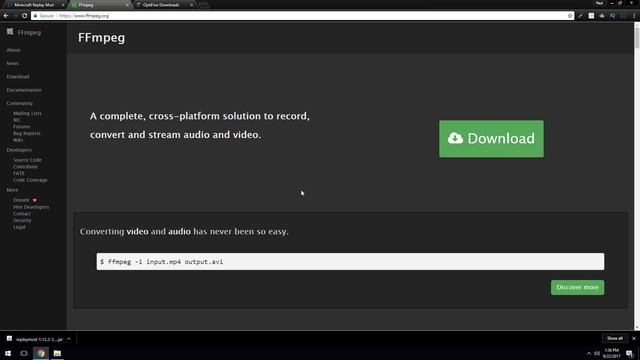Screen dimensions: 640x360
Task: Open the Download sidebar link
Action: 18,77
